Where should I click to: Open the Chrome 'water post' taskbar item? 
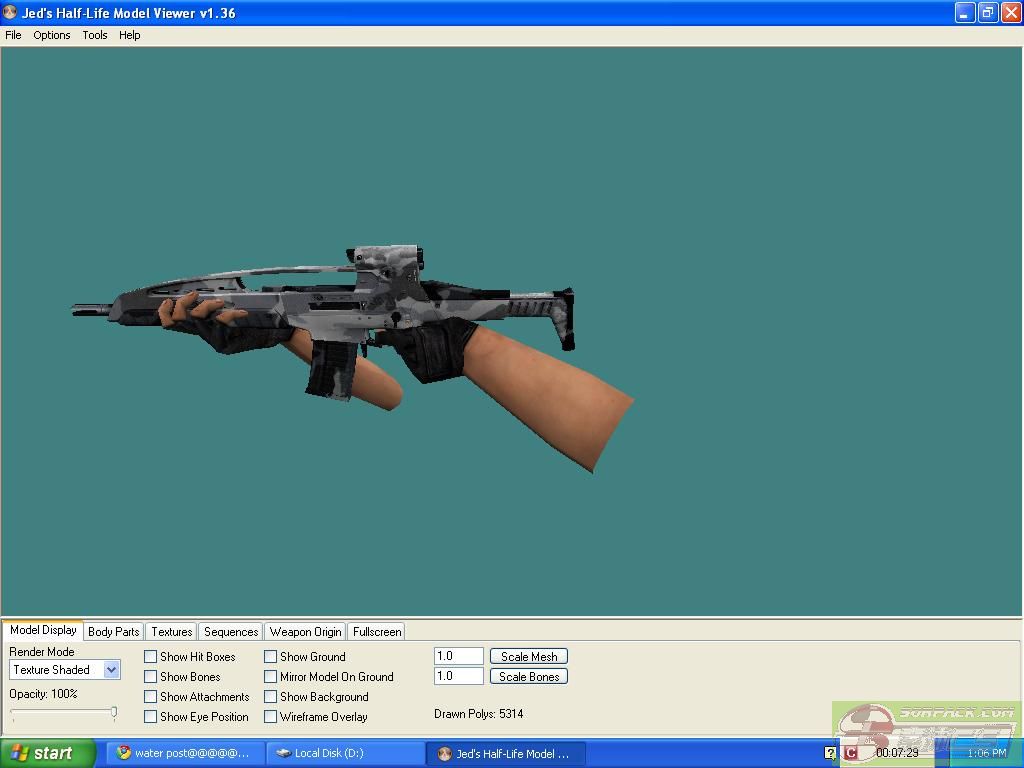pos(182,753)
